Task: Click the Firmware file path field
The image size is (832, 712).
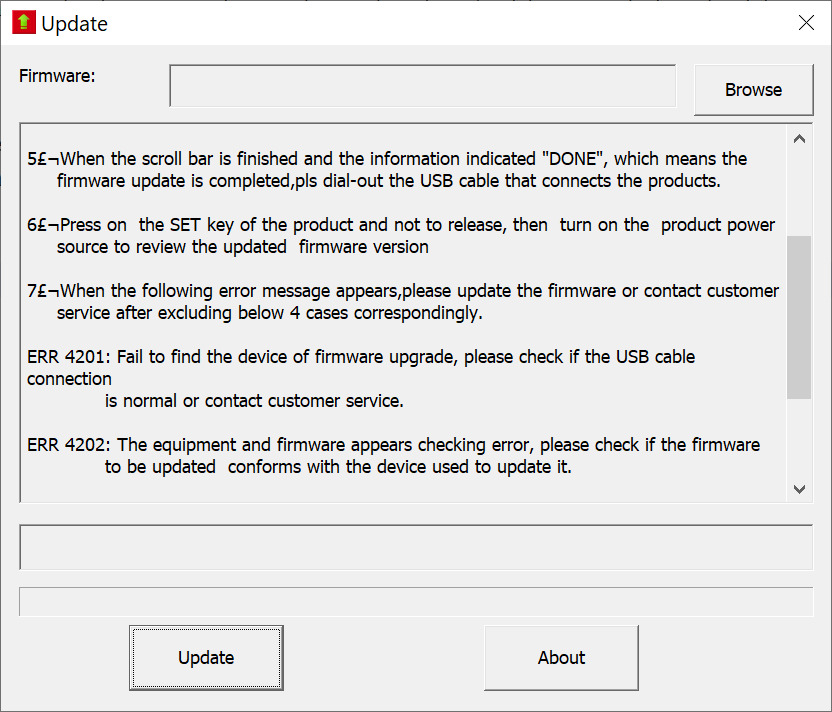Action: coord(422,86)
